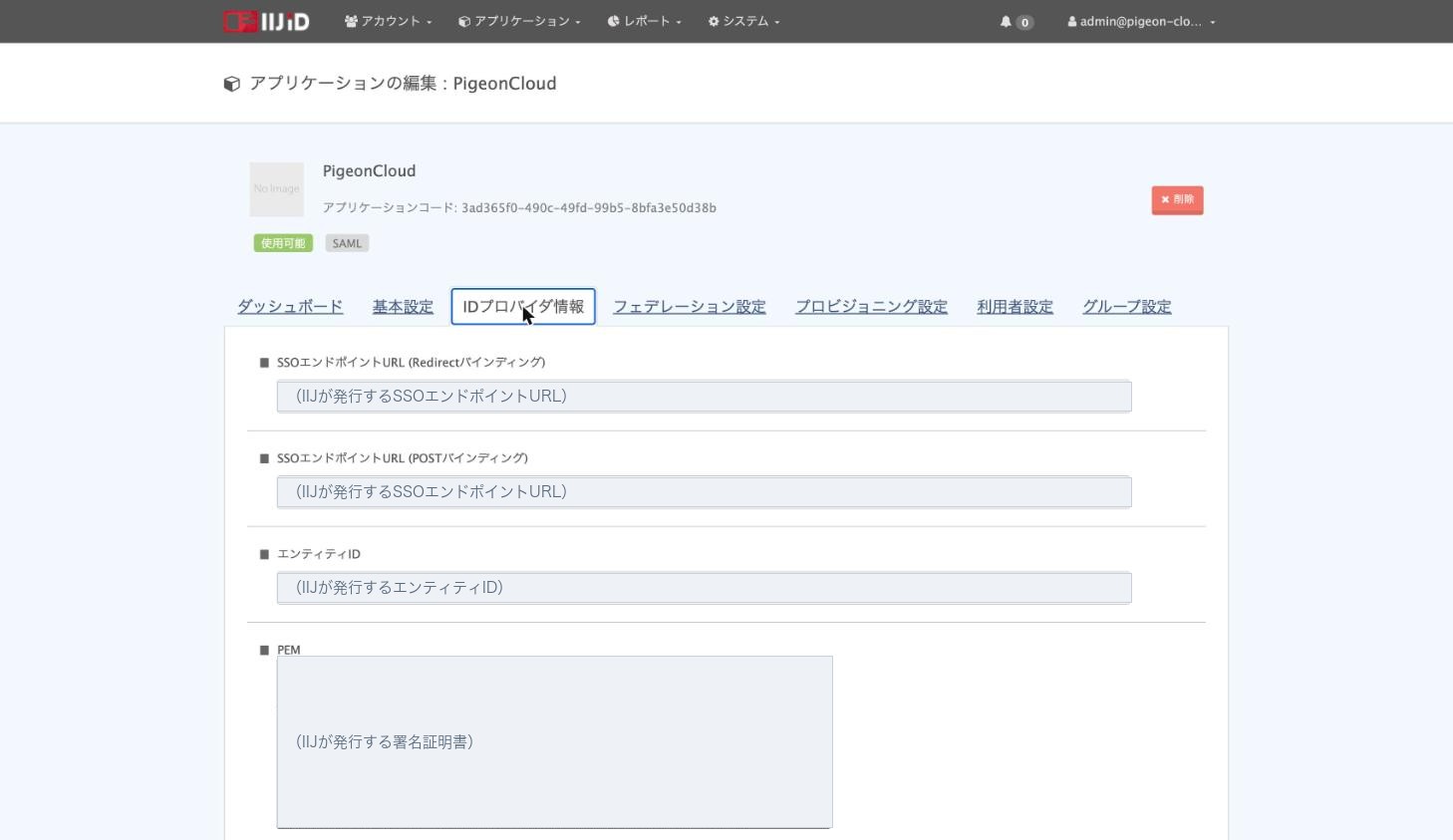Click the アプリケーションの編集：PigeonCloud heading
The image size is (1453, 840).
[x=403, y=84]
